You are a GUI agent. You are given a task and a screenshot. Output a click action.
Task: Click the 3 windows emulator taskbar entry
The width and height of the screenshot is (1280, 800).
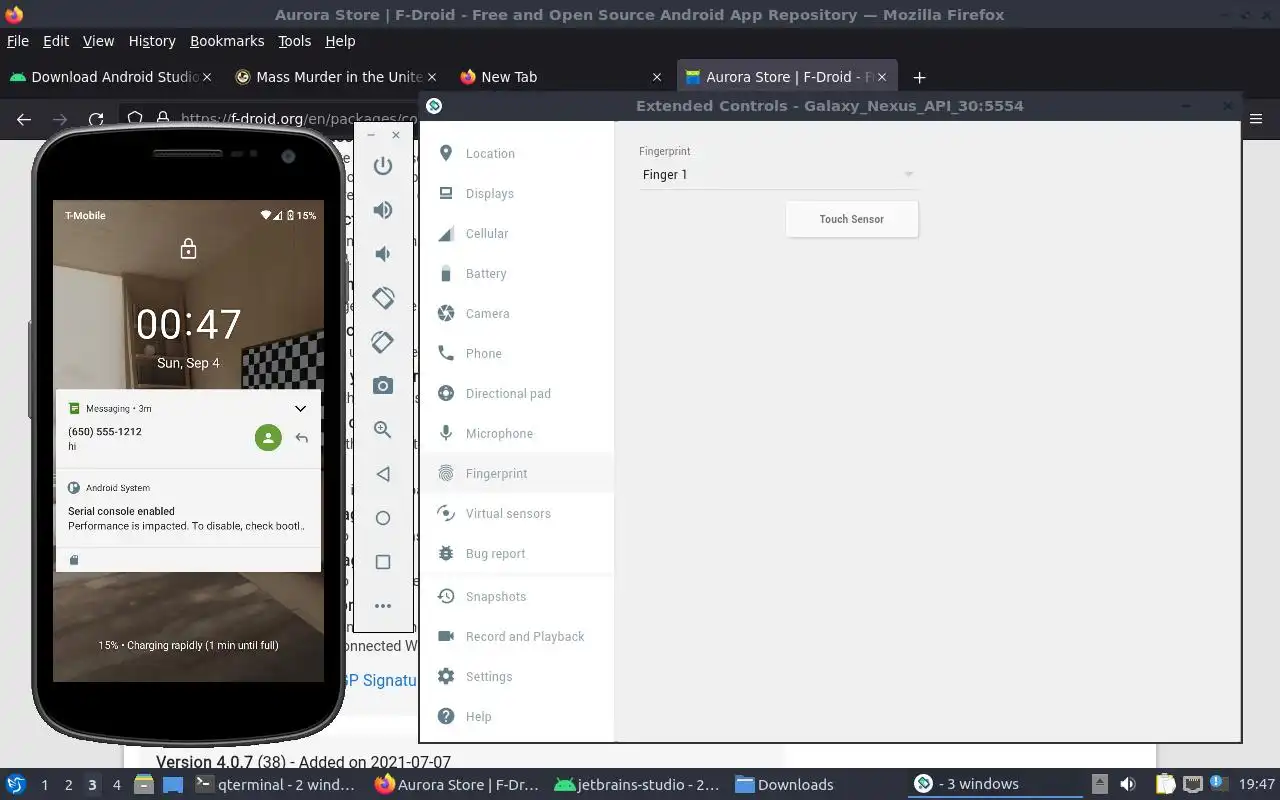click(995, 785)
